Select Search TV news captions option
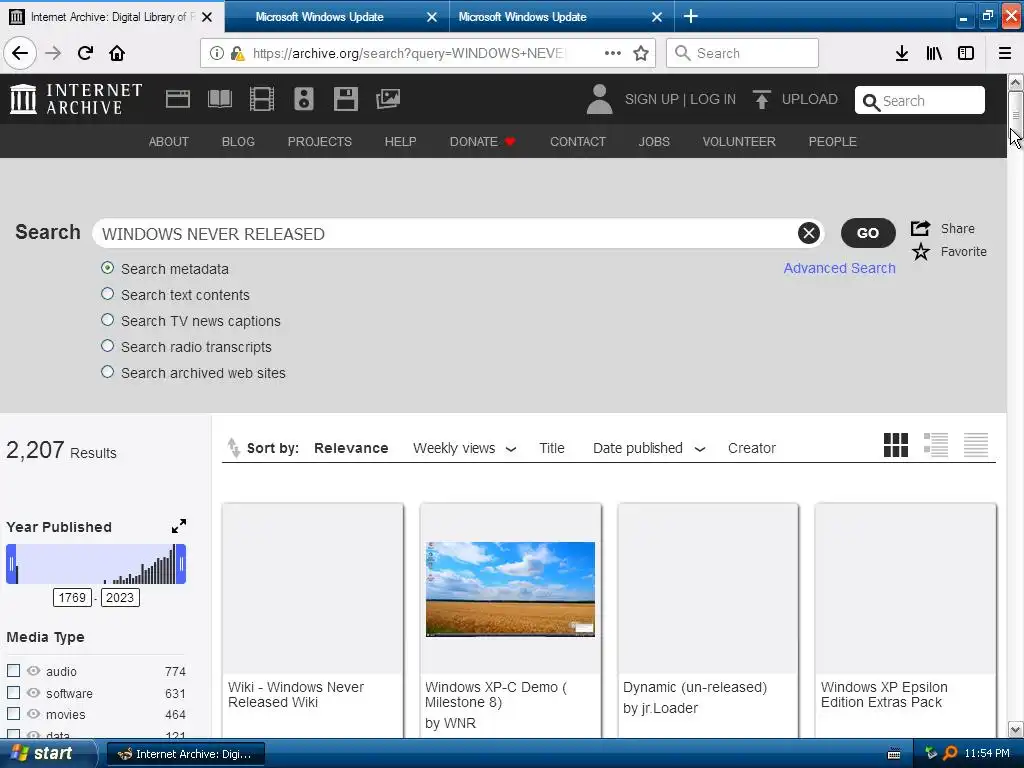1024x768 pixels. [x=108, y=320]
